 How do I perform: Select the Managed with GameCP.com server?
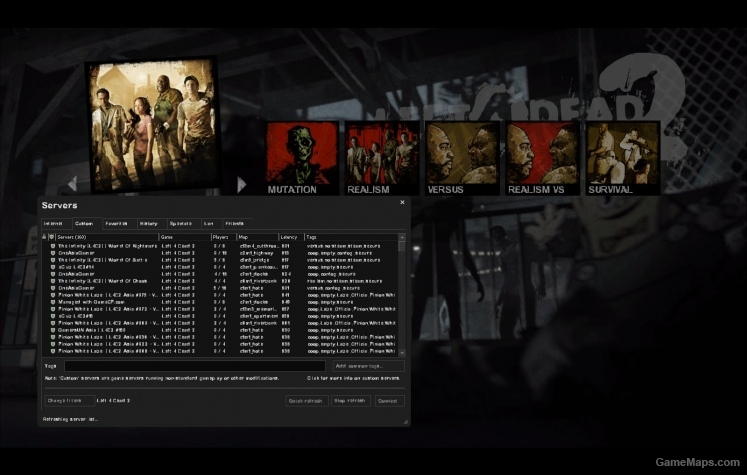tap(220, 302)
